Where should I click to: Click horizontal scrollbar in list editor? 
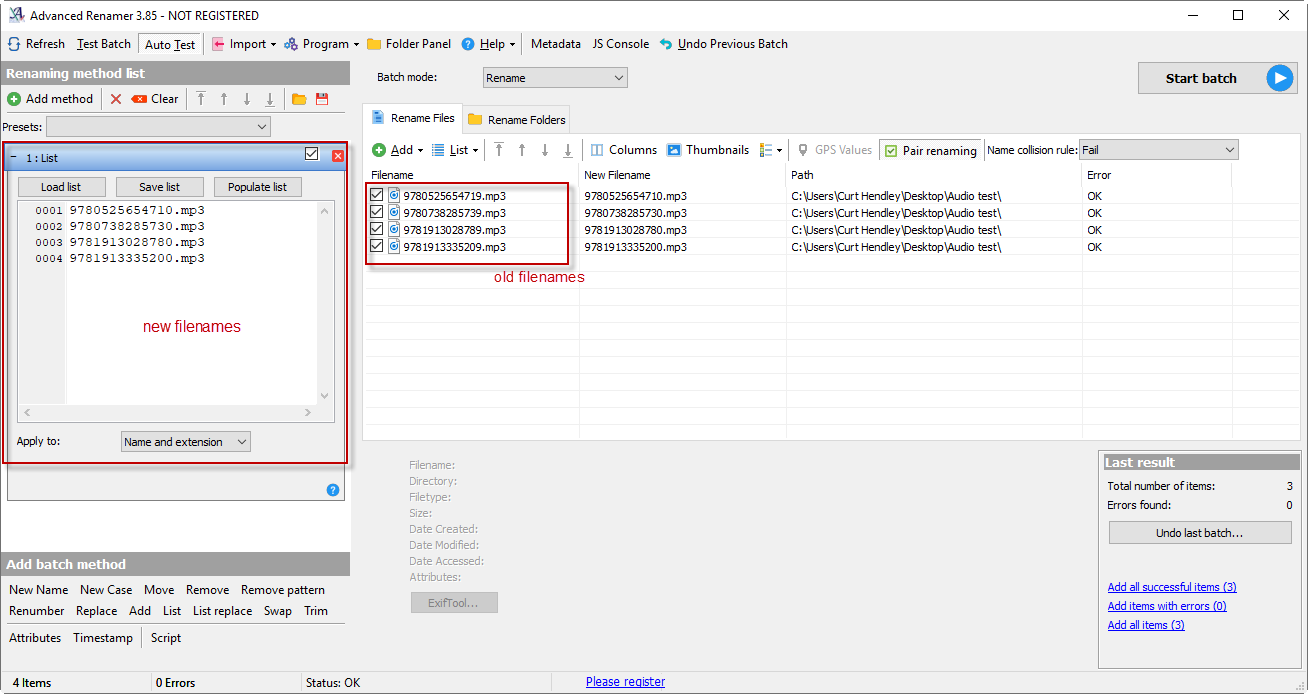tap(168, 412)
